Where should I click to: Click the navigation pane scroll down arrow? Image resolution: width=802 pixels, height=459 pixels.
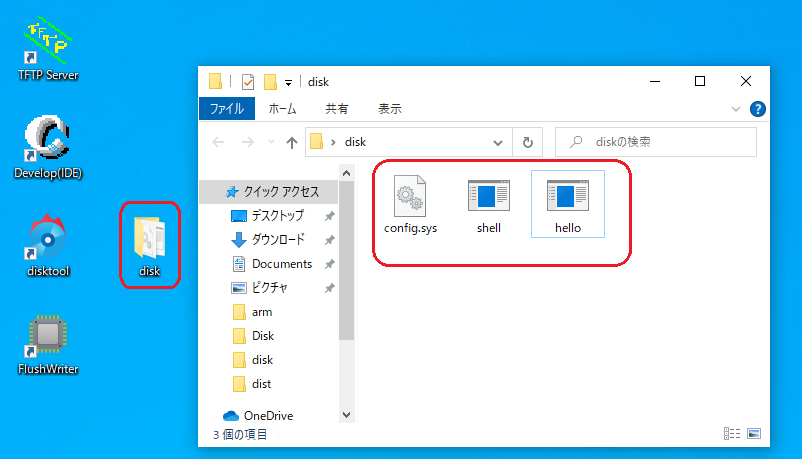[x=346, y=415]
